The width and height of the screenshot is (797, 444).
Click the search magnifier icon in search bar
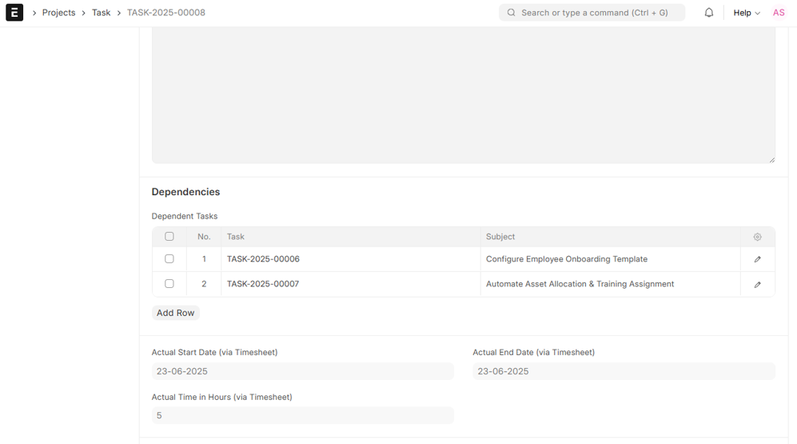[x=512, y=13]
